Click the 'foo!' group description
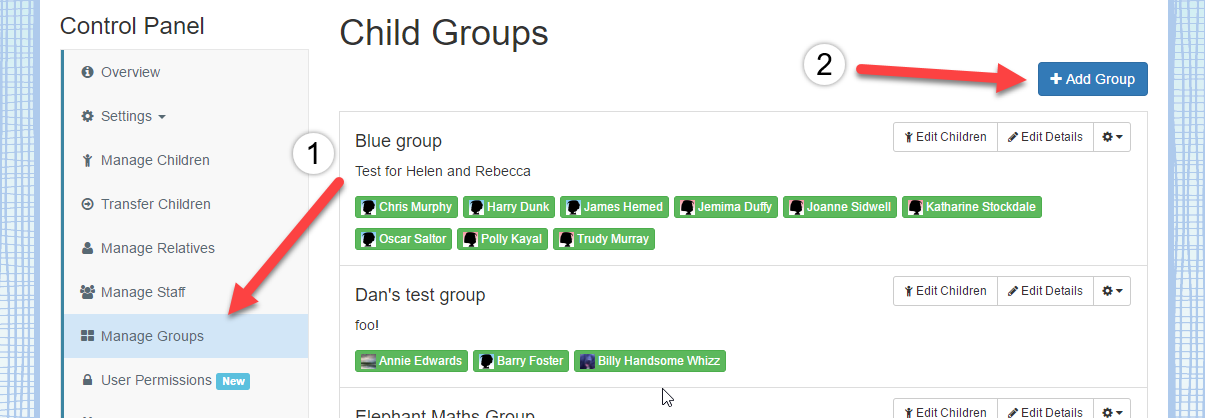Viewport: 1205px width, 418px height. (x=367, y=325)
